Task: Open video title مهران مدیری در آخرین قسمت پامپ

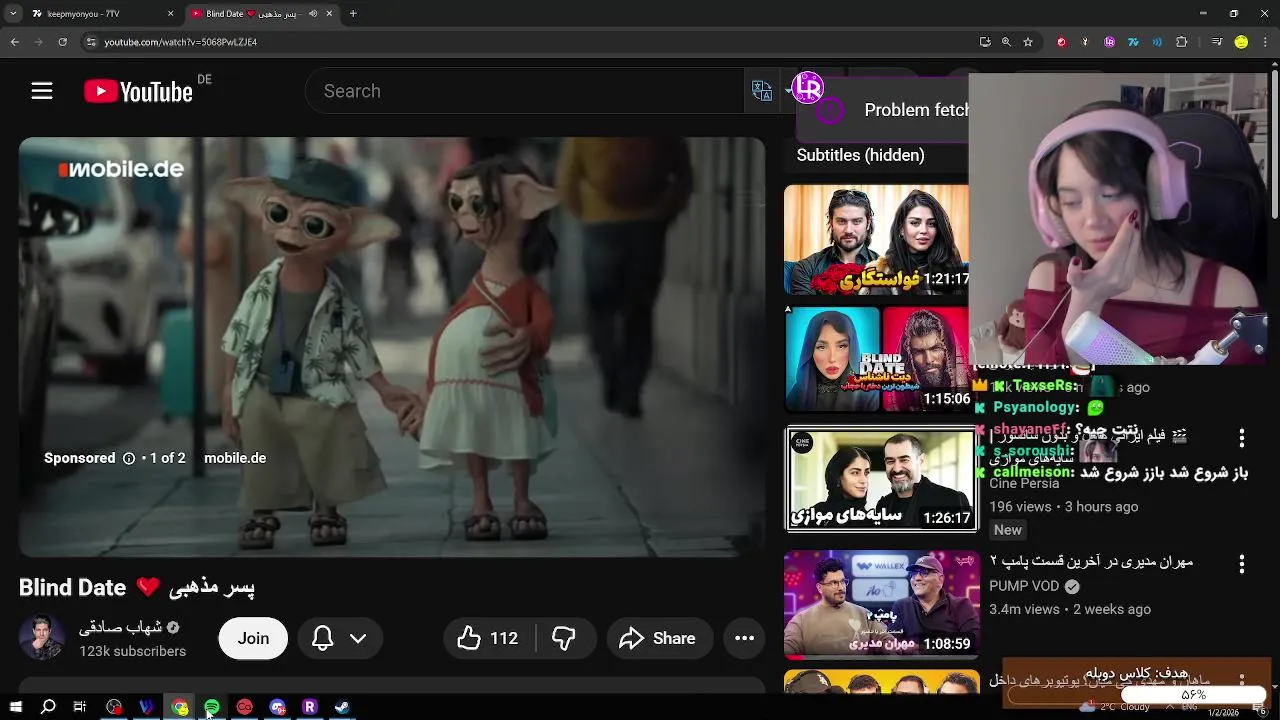Action: click(x=1092, y=561)
